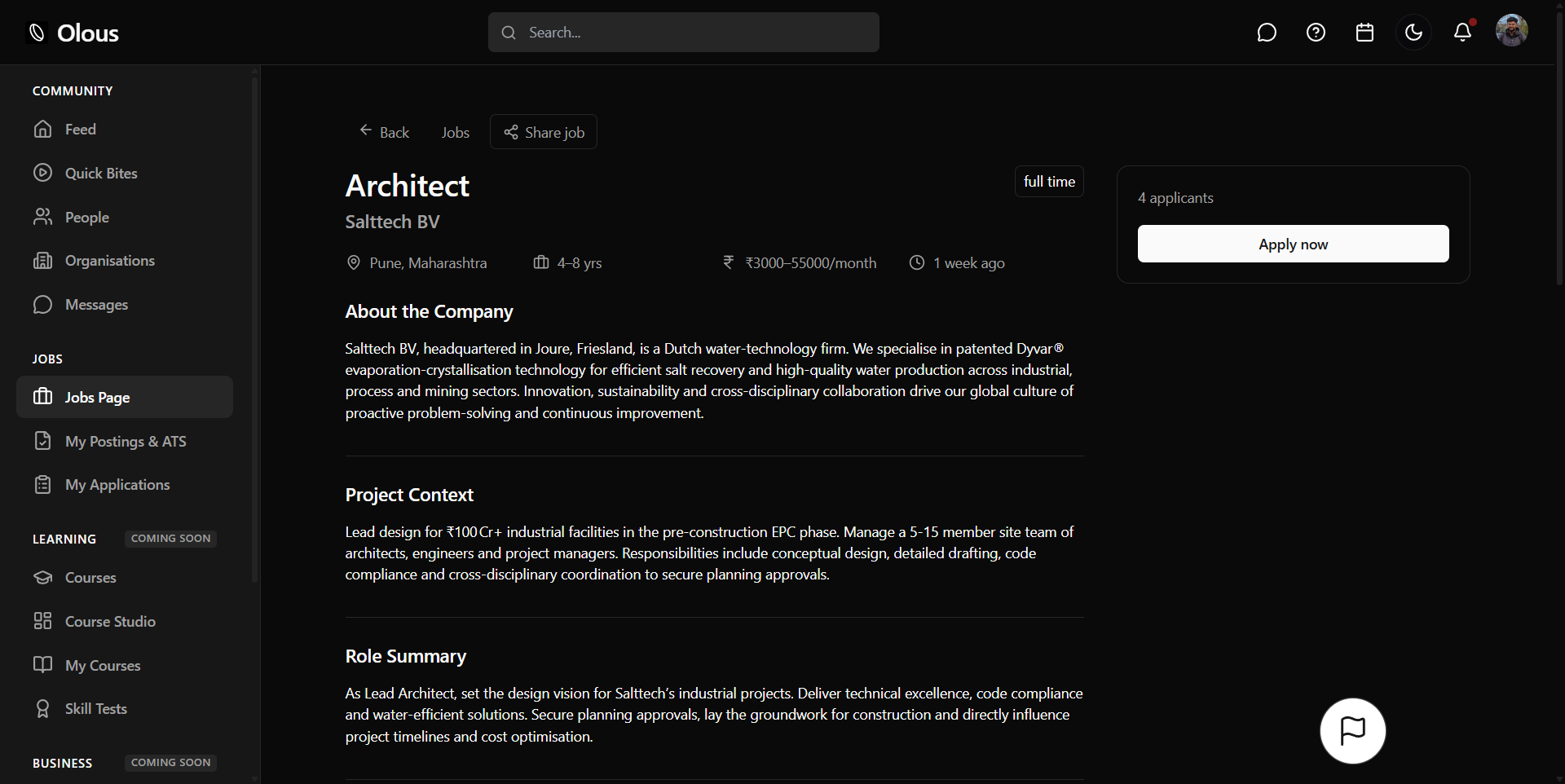This screenshot has height=784, width=1565.
Task: Click the My Postings document icon
Action: click(x=42, y=441)
